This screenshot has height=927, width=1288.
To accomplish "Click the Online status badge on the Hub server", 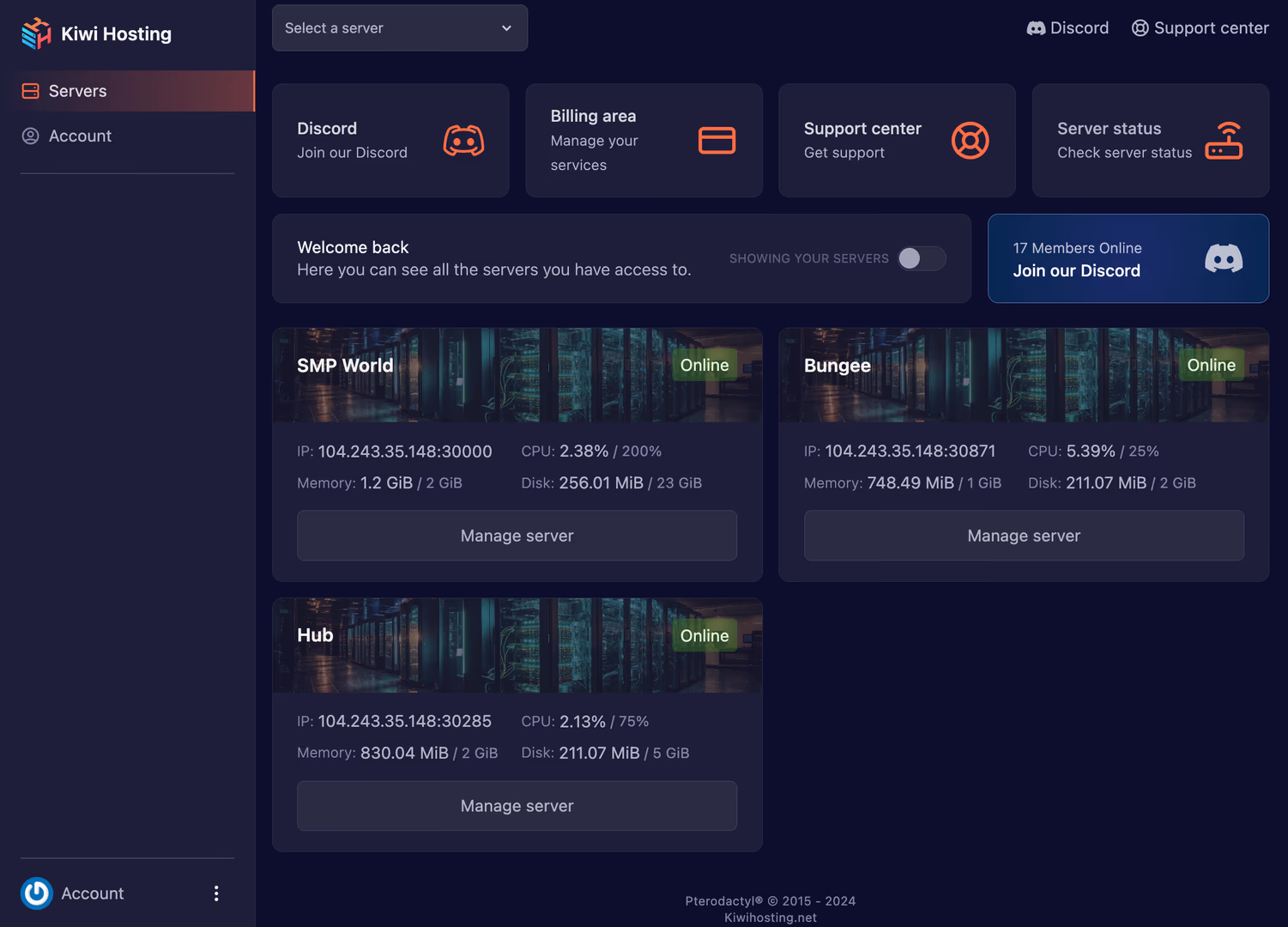I will coord(704,635).
